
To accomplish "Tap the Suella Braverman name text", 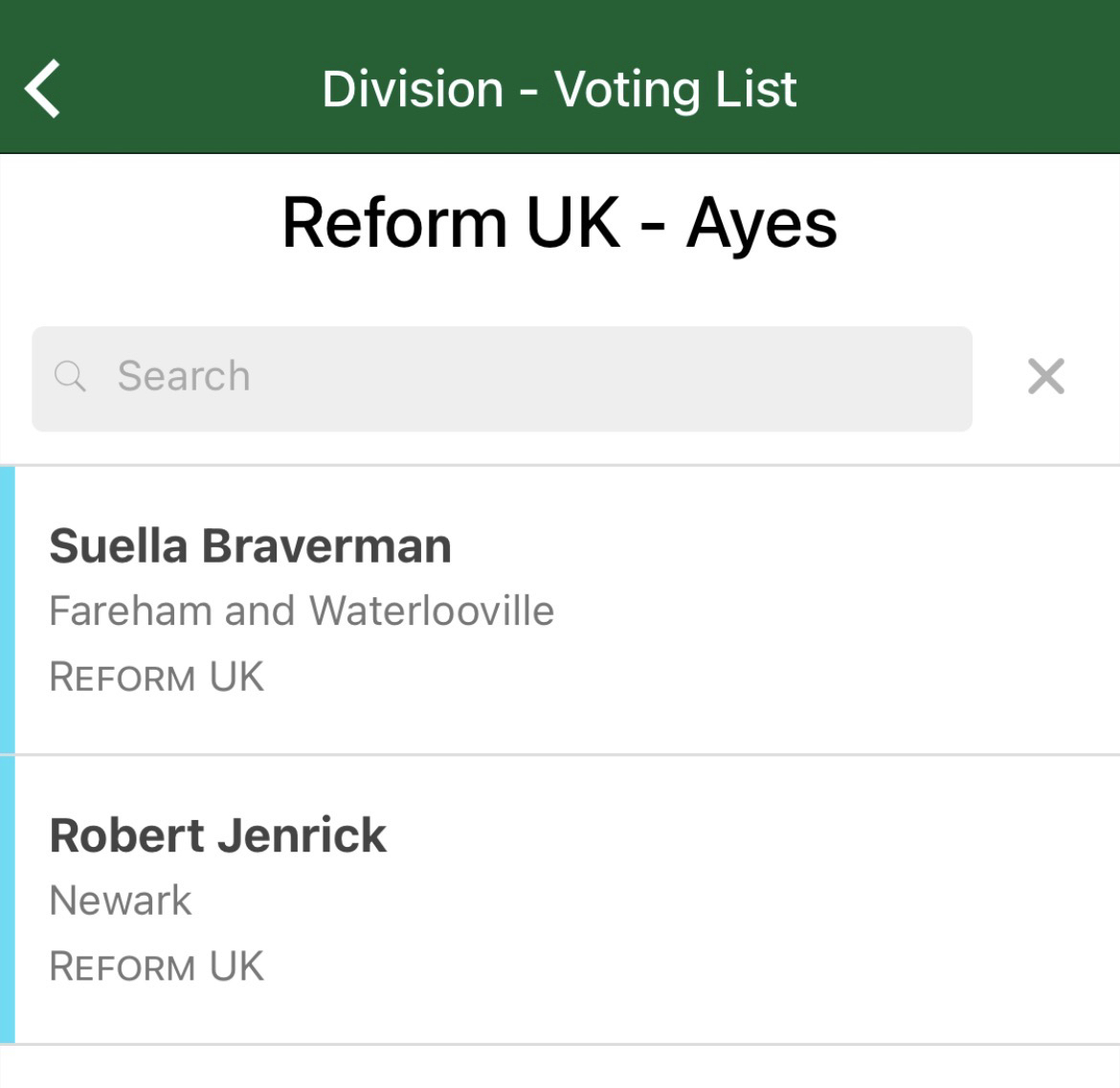I will coord(250,546).
